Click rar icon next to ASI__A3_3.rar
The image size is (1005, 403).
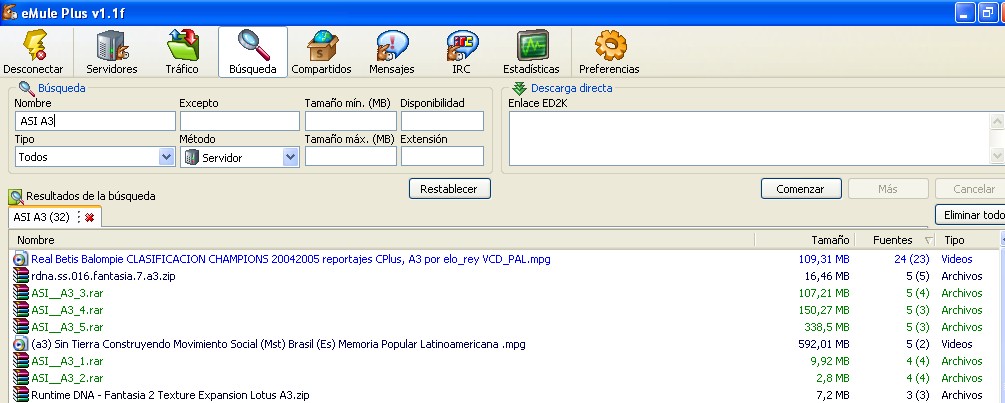click(21, 293)
